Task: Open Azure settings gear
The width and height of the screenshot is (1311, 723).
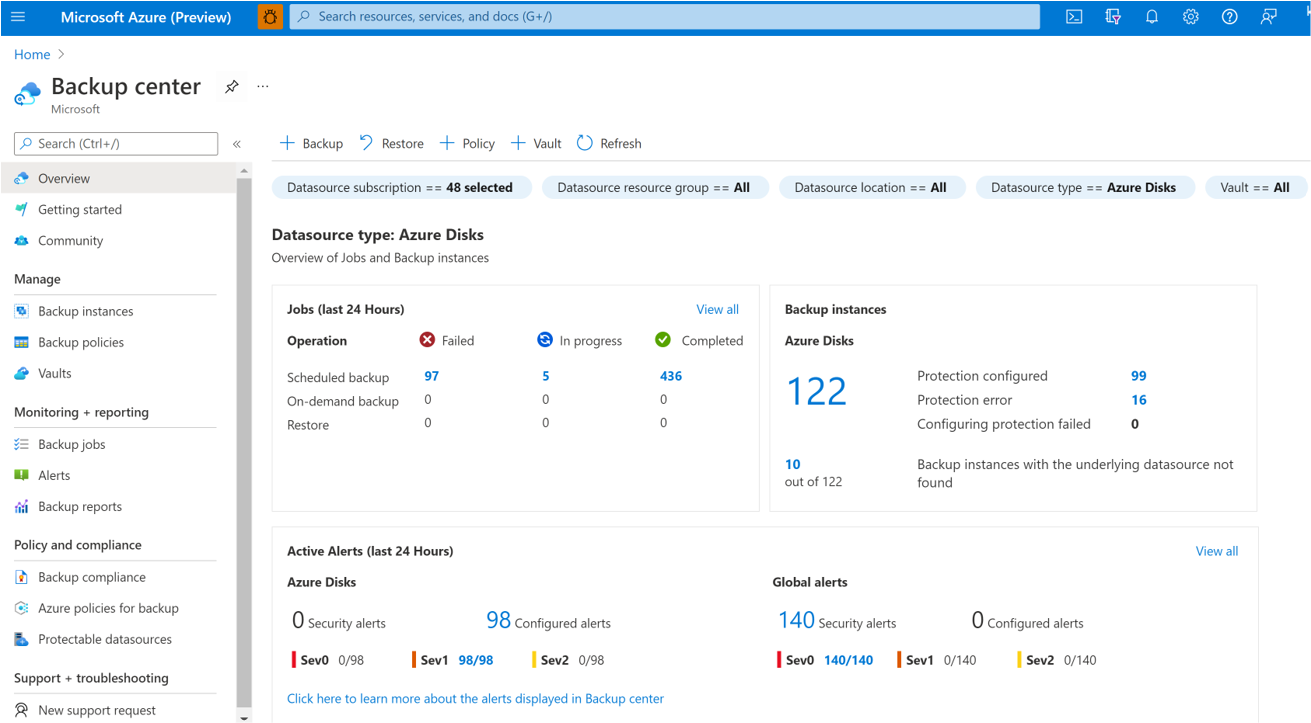Action: coord(1190,16)
